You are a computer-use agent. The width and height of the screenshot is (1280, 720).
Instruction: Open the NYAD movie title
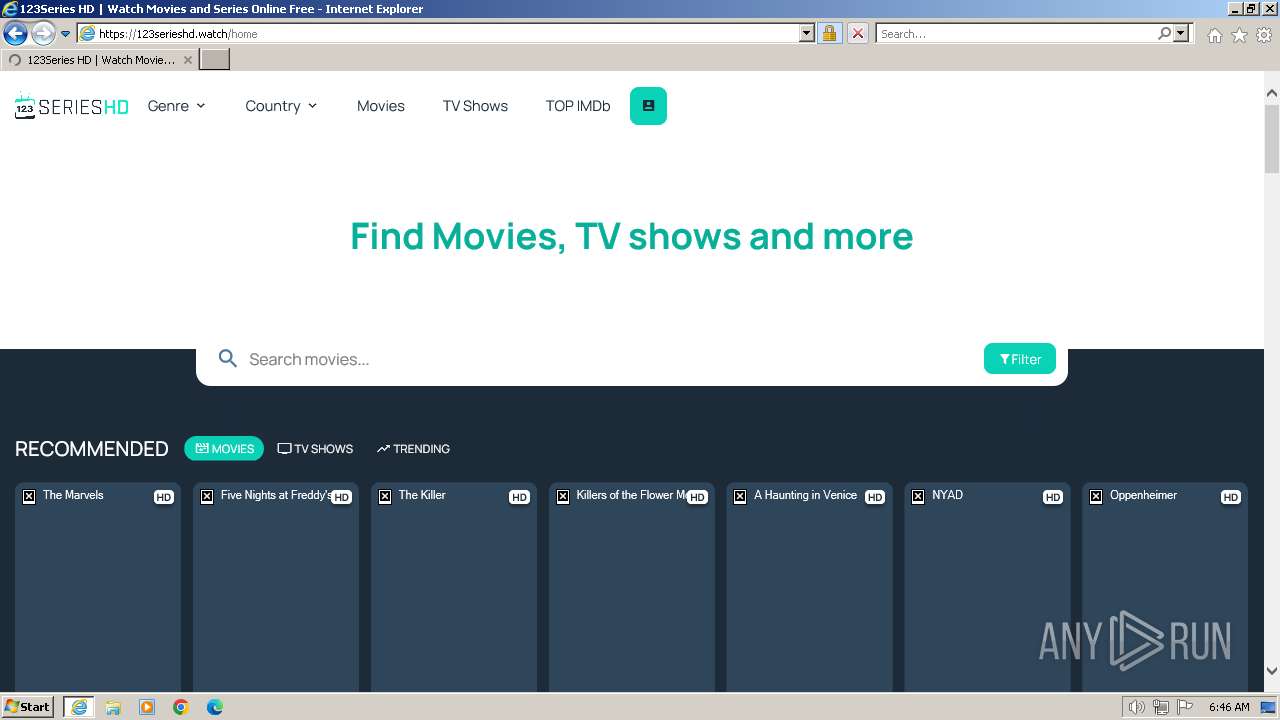coord(947,495)
